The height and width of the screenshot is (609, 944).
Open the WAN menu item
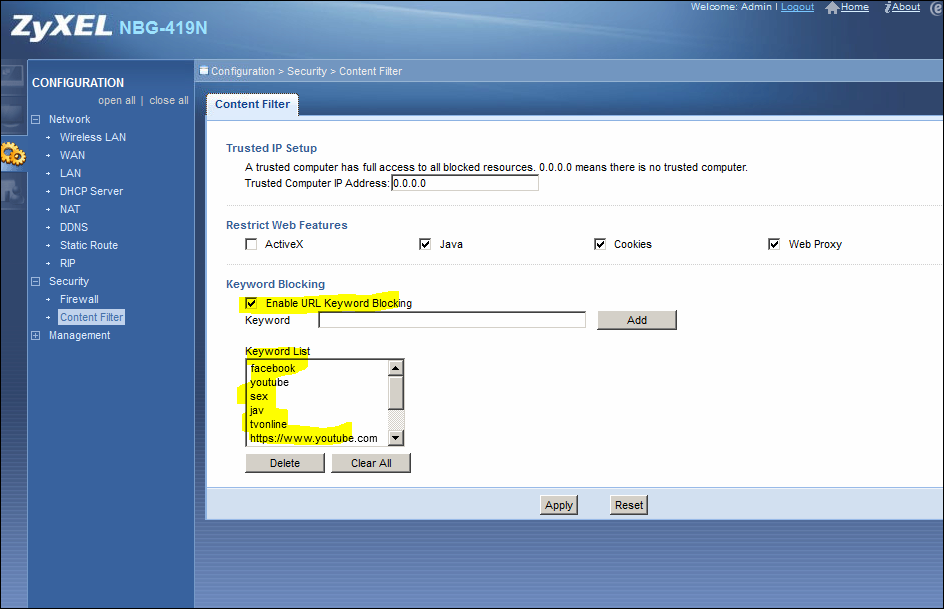(x=72, y=155)
